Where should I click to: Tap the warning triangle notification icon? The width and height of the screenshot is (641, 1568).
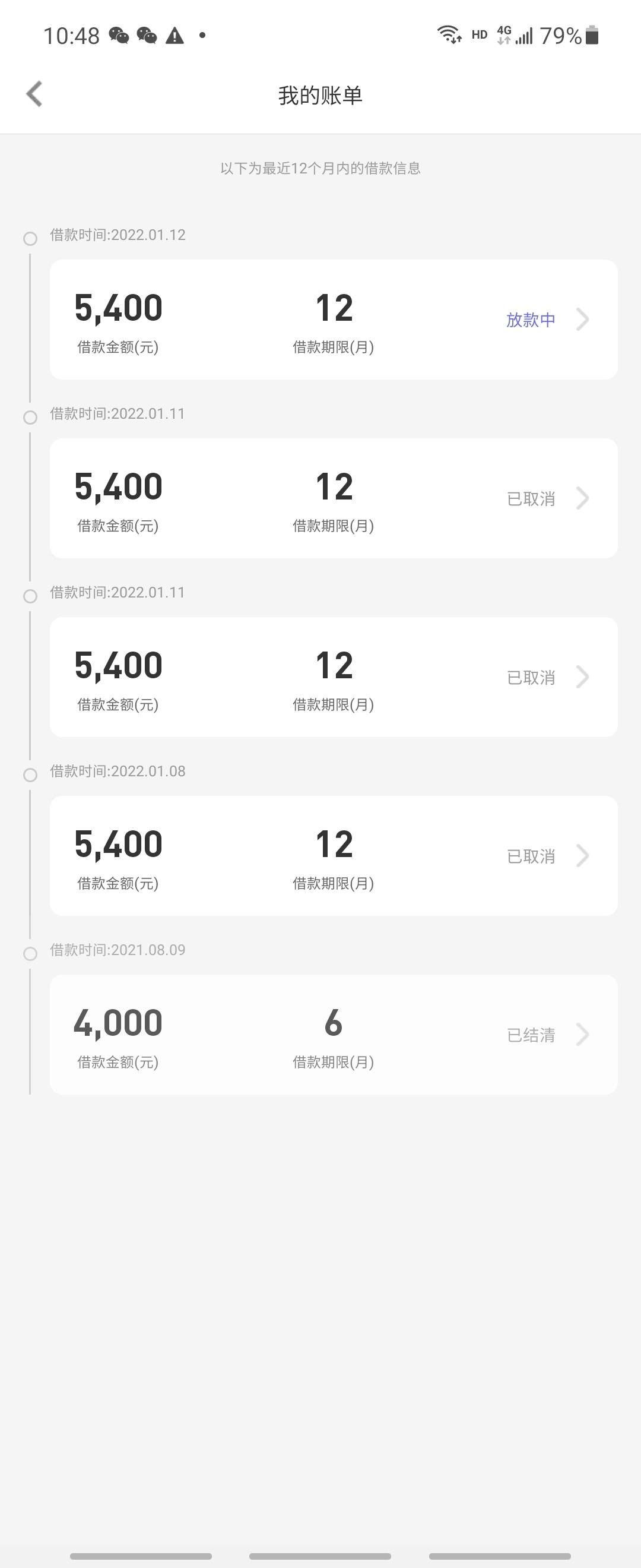(x=174, y=35)
